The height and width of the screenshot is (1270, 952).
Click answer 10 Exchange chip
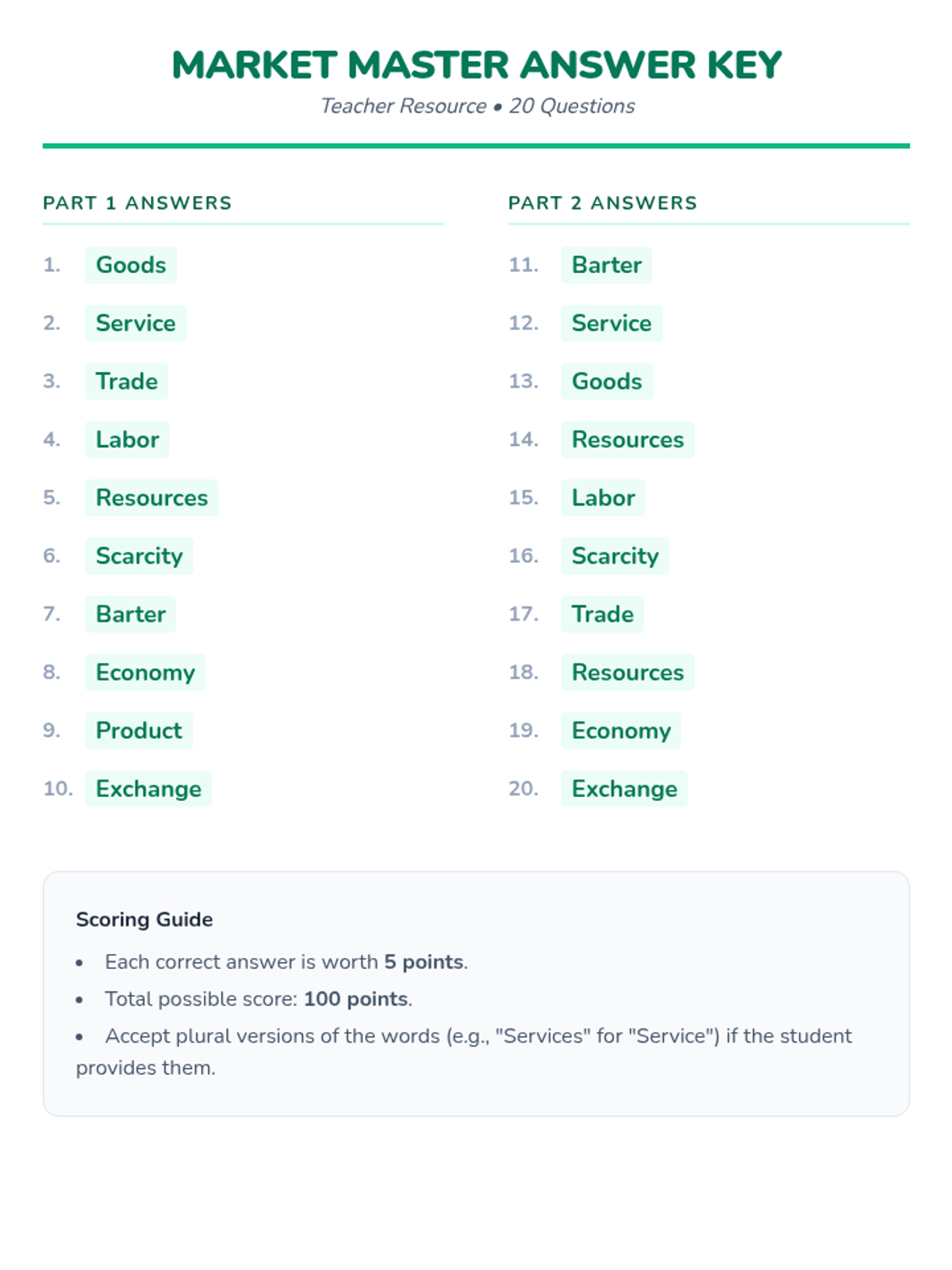coord(148,789)
